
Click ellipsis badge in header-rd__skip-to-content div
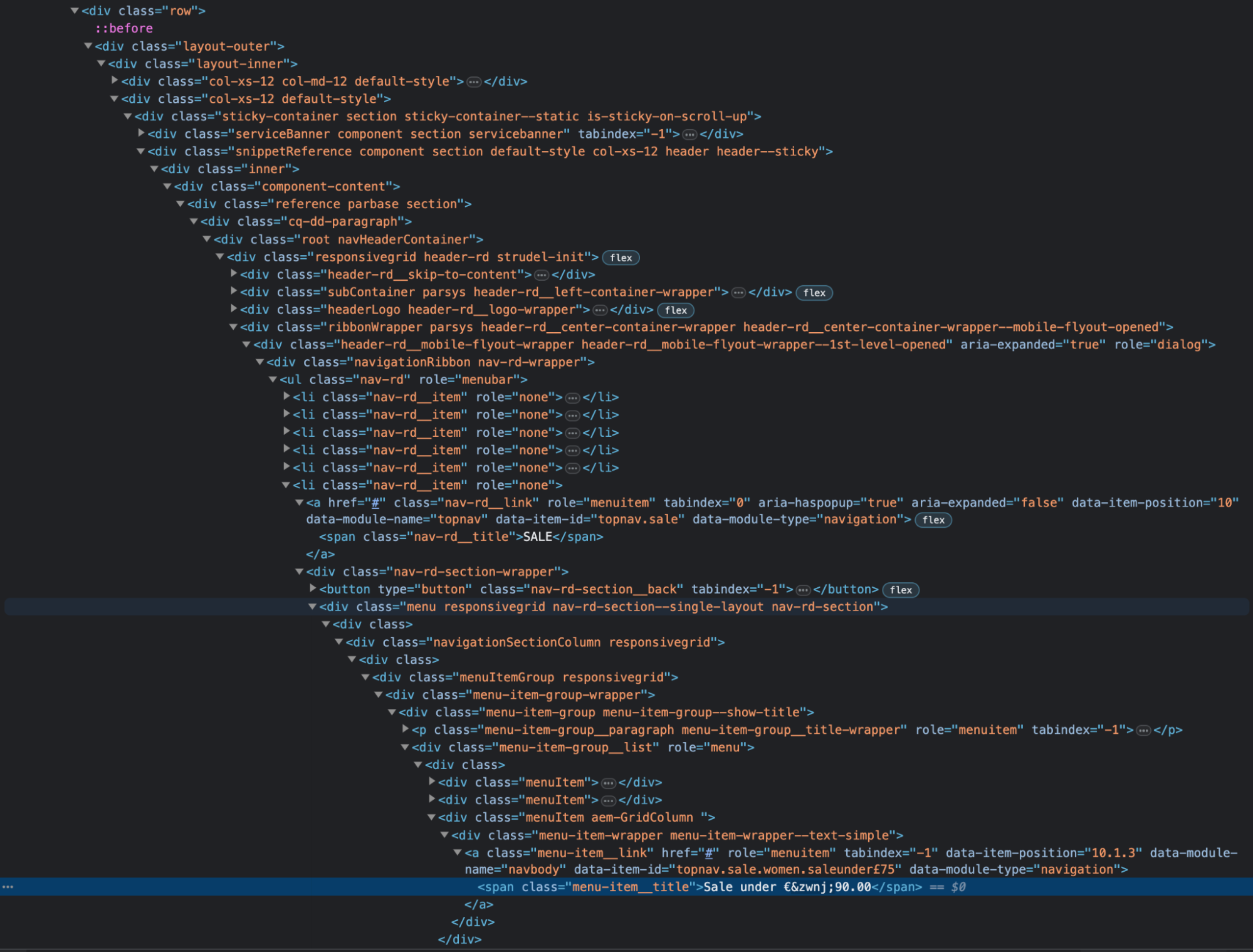click(542, 275)
